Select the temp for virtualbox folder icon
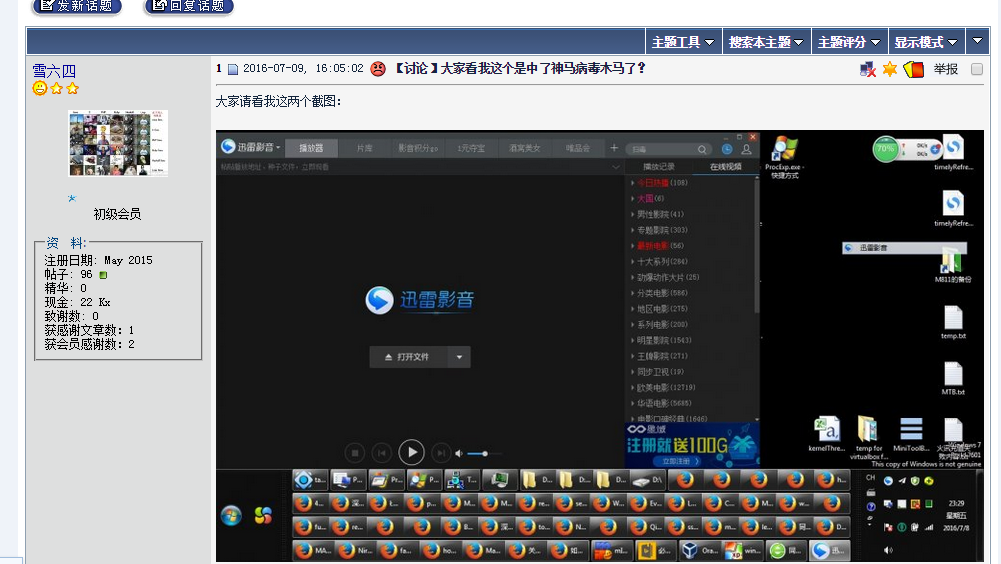 click(868, 438)
